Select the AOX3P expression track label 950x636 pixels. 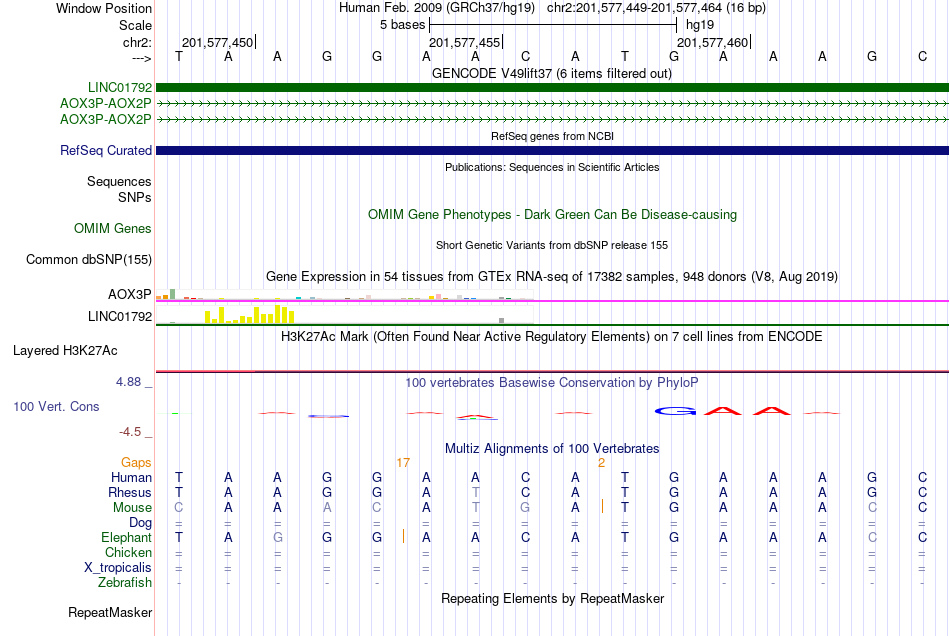coord(130,294)
